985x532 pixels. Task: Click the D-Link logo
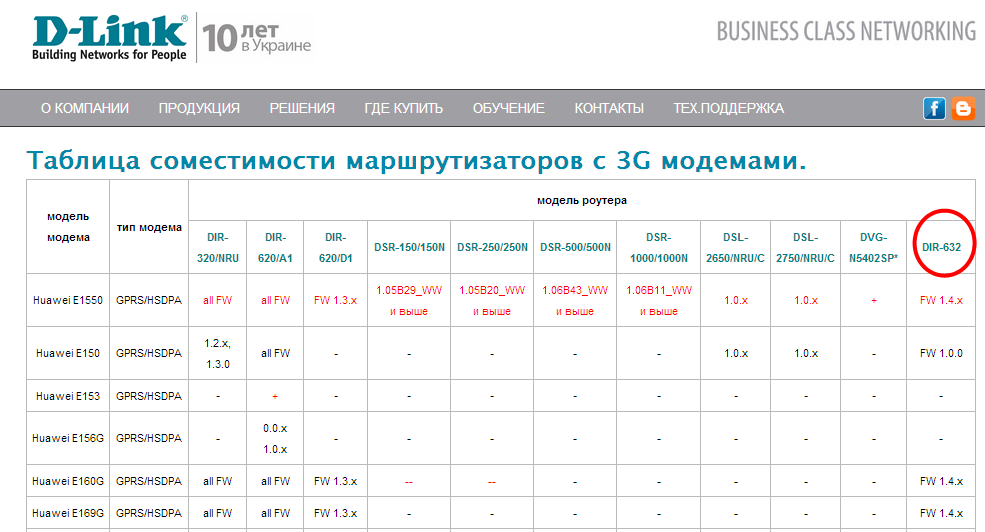coord(110,38)
